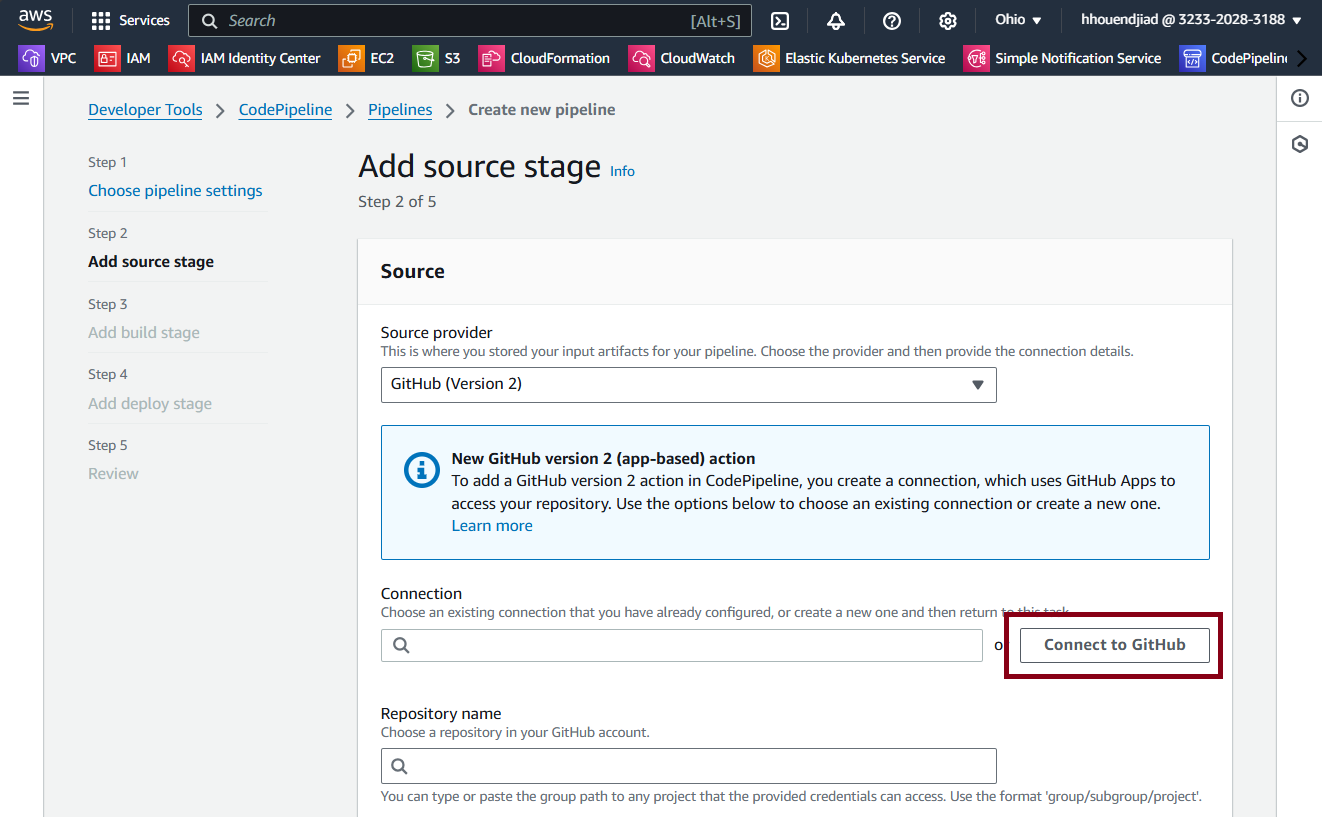Screen dimensions: 1322x817
Task: Open the CloudShell terminal icon
Action: (780, 21)
